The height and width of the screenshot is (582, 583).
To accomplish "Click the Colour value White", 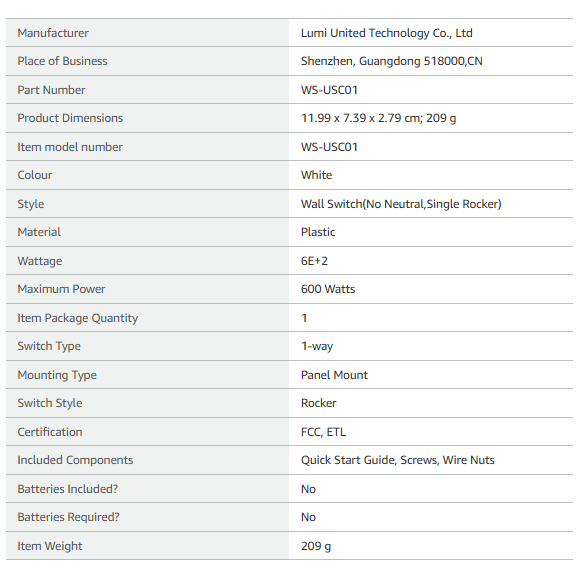I will point(316,175).
